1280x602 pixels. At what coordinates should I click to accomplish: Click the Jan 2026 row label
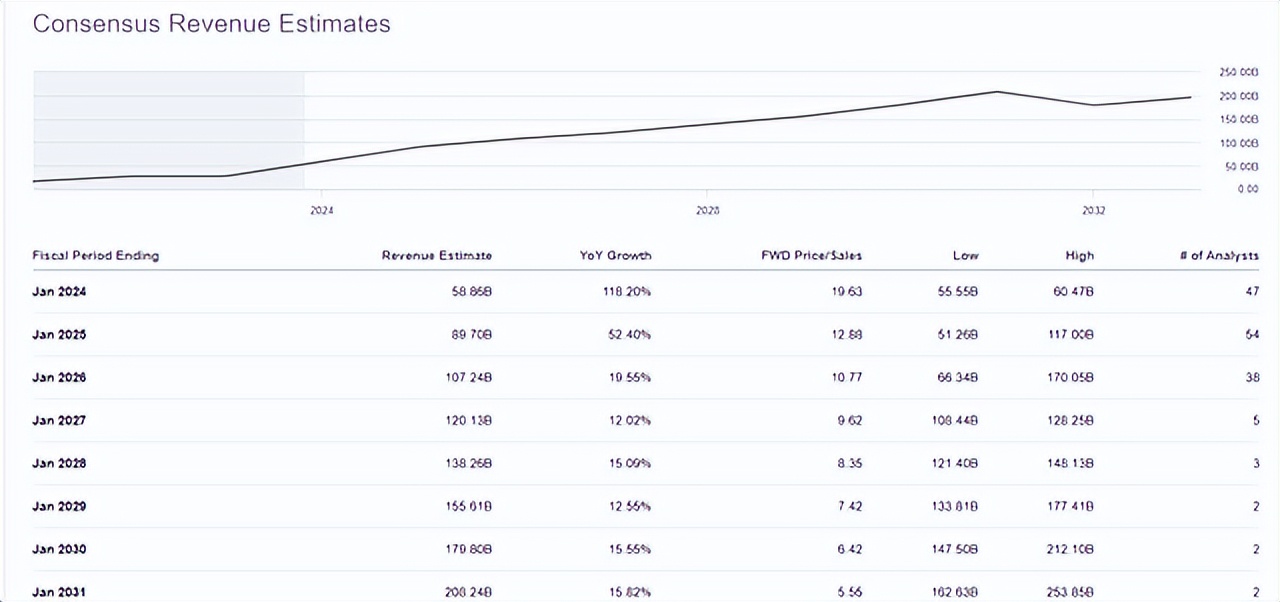point(59,378)
